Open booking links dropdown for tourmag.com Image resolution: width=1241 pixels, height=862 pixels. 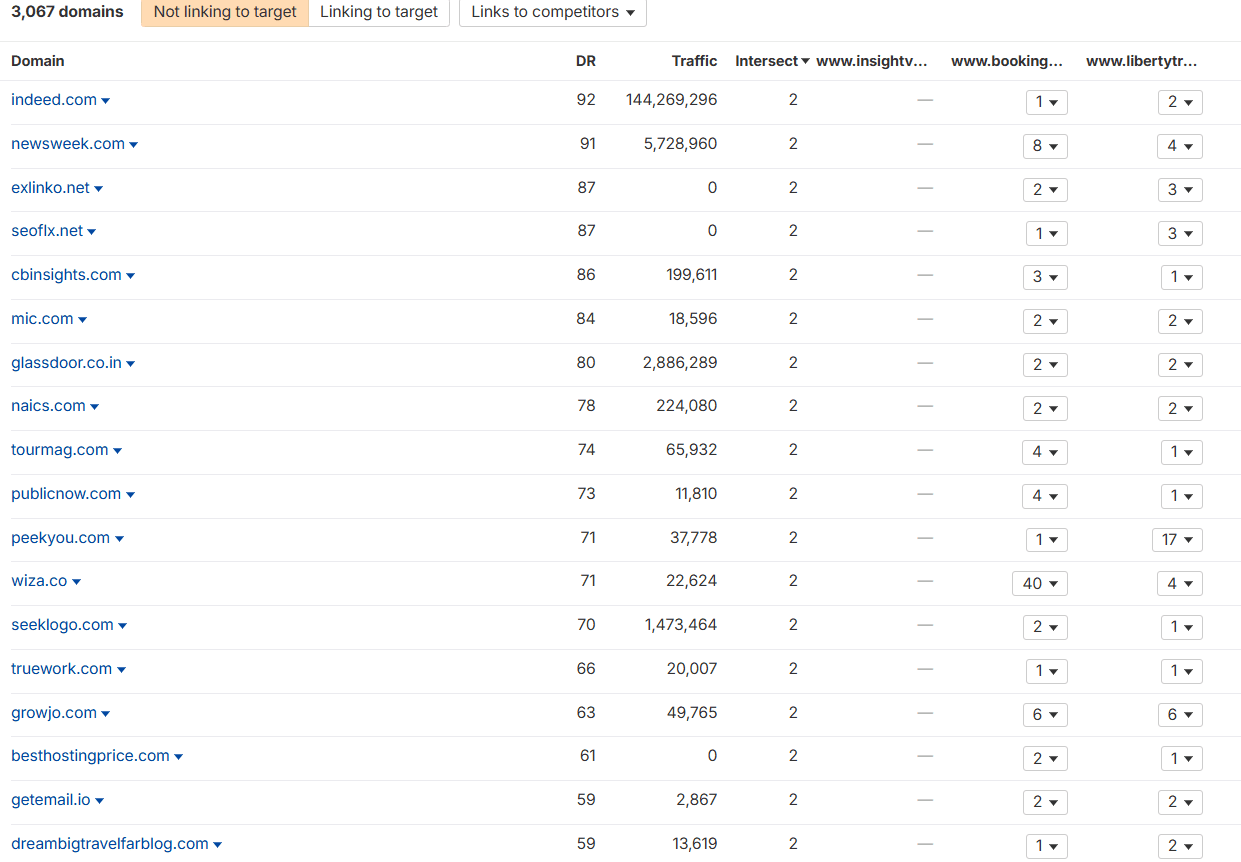click(1045, 452)
